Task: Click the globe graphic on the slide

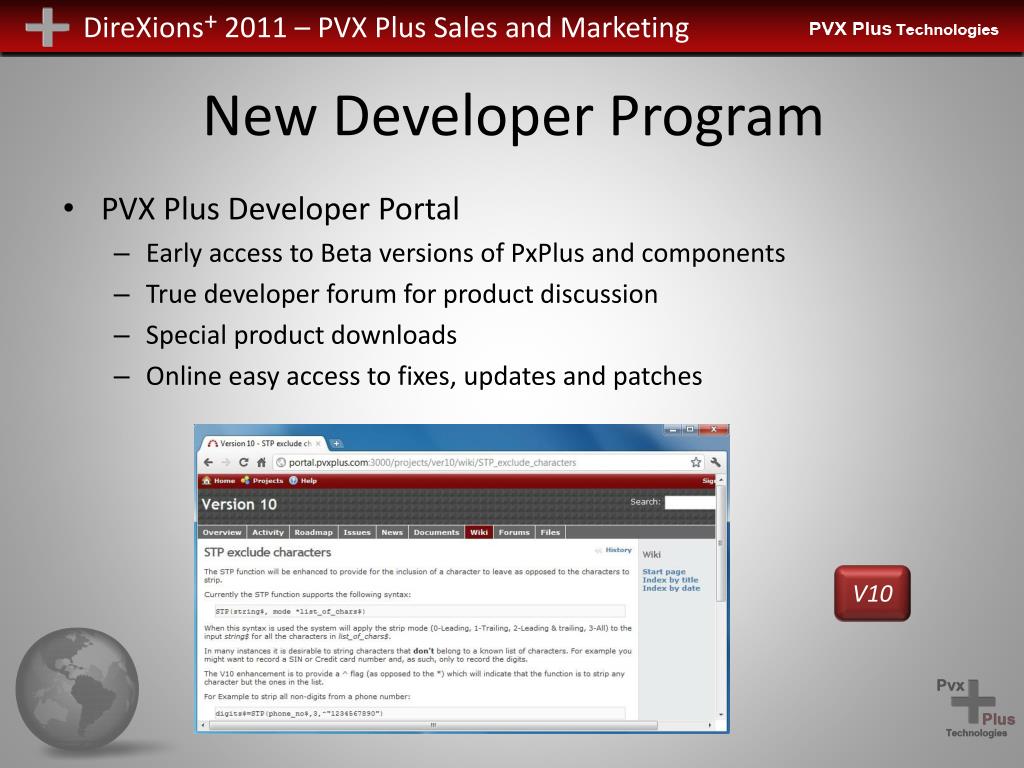Action: click(77, 689)
